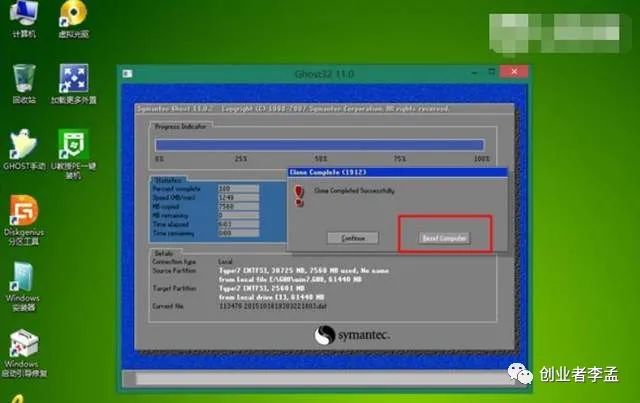
Task: Click the 100% label under progress bar
Action: [482, 158]
